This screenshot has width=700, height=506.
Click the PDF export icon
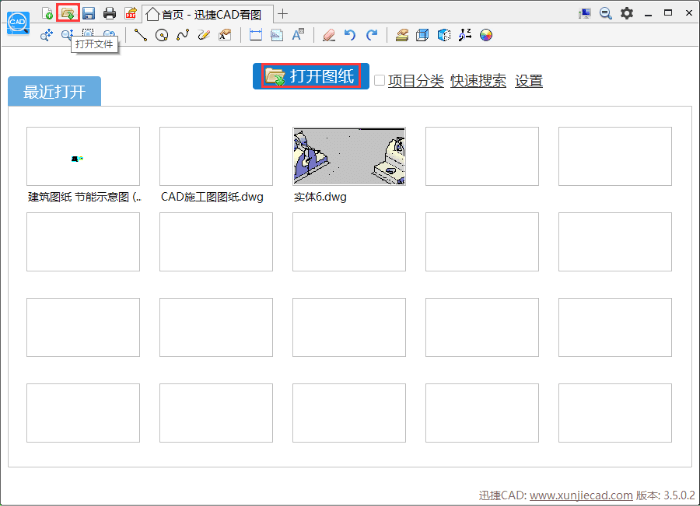tap(130, 13)
